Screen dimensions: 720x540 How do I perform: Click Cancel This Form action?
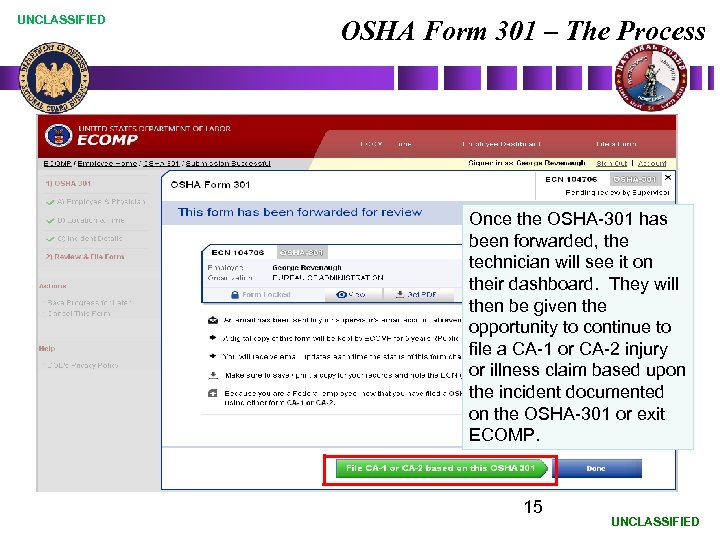(x=79, y=314)
